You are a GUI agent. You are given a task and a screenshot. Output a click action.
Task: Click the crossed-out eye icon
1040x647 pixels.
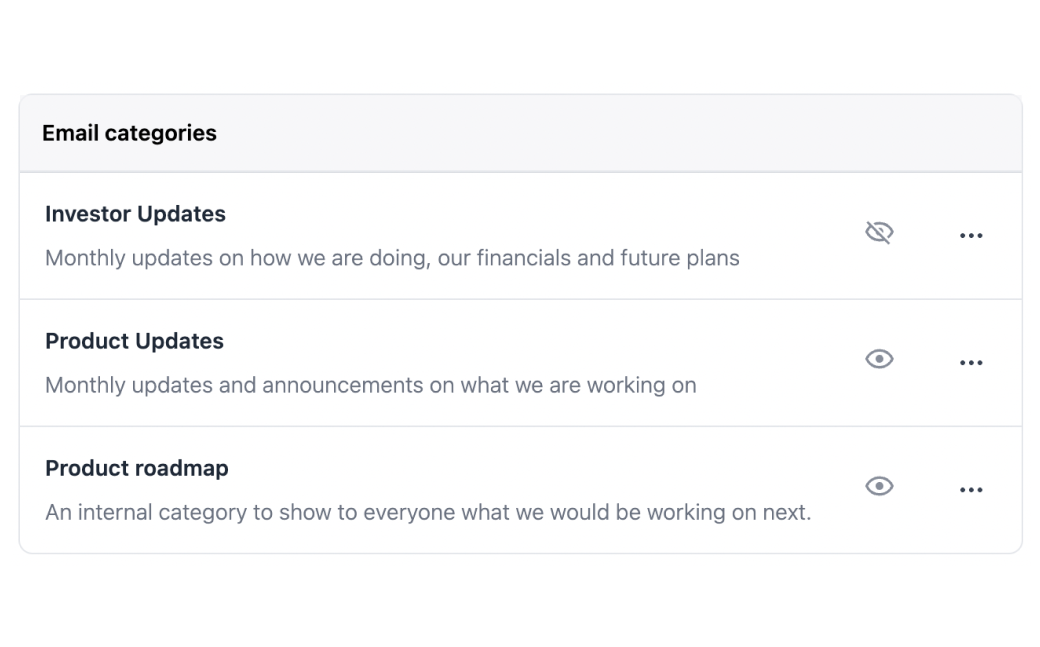point(878,233)
